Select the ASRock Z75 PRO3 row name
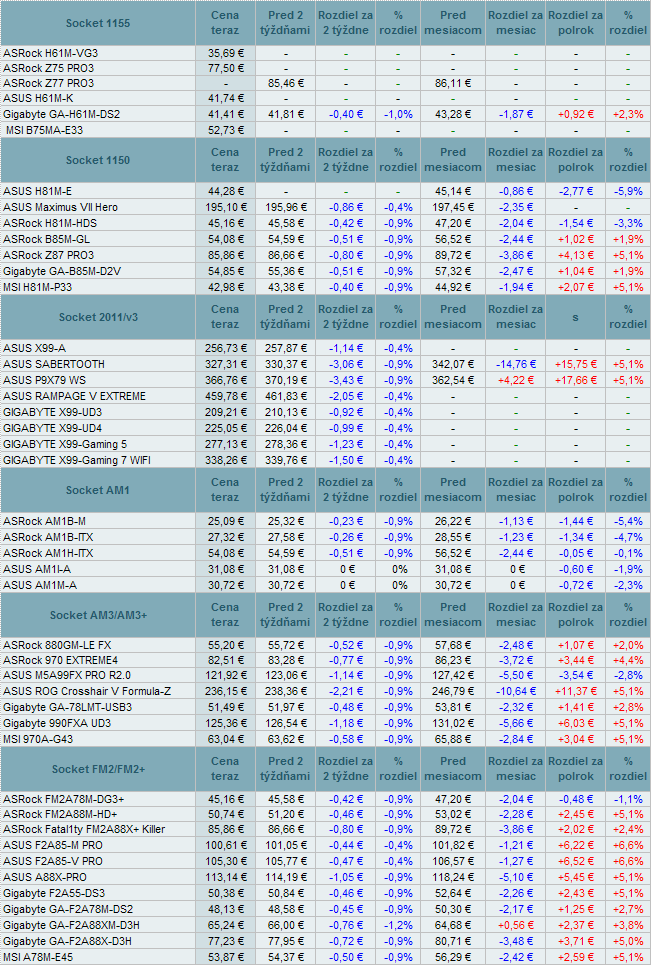 [x=49, y=68]
